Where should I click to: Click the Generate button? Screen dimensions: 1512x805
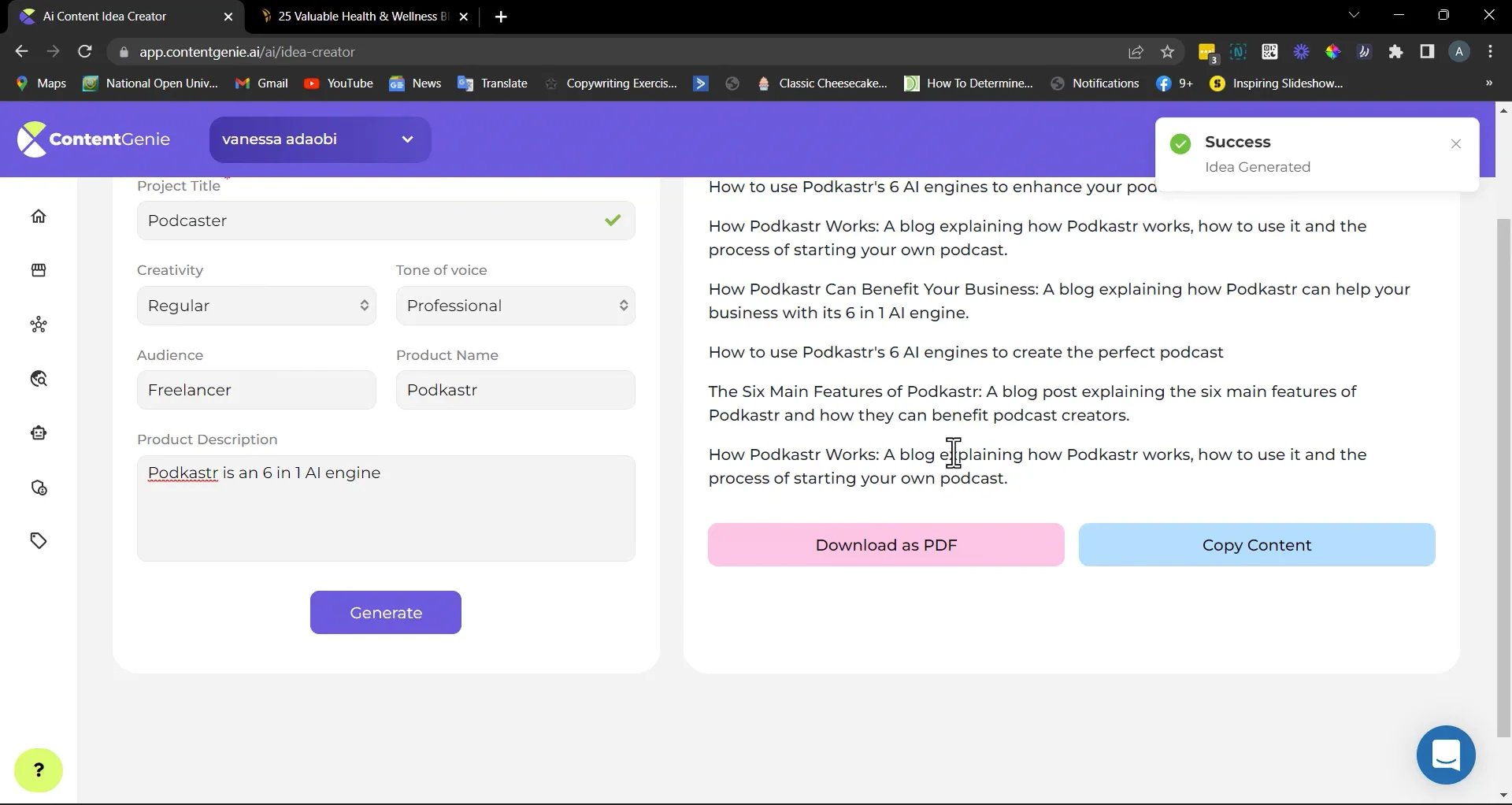(x=386, y=613)
